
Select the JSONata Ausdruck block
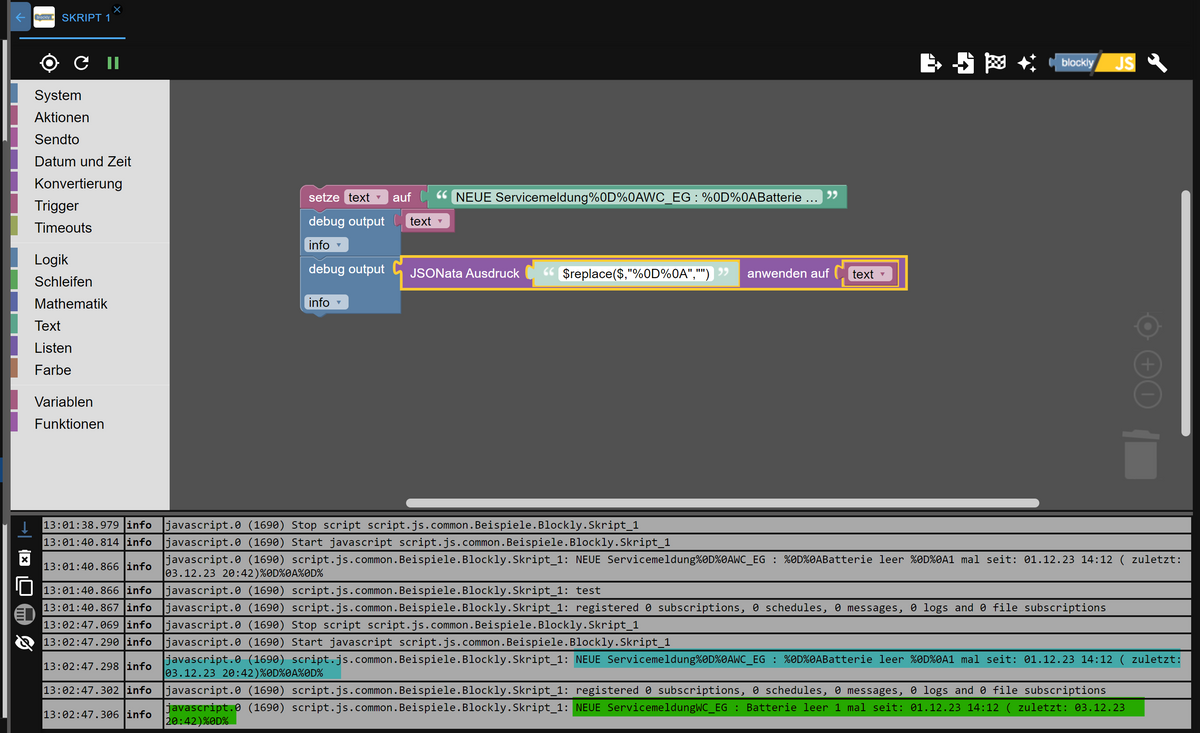[465, 273]
